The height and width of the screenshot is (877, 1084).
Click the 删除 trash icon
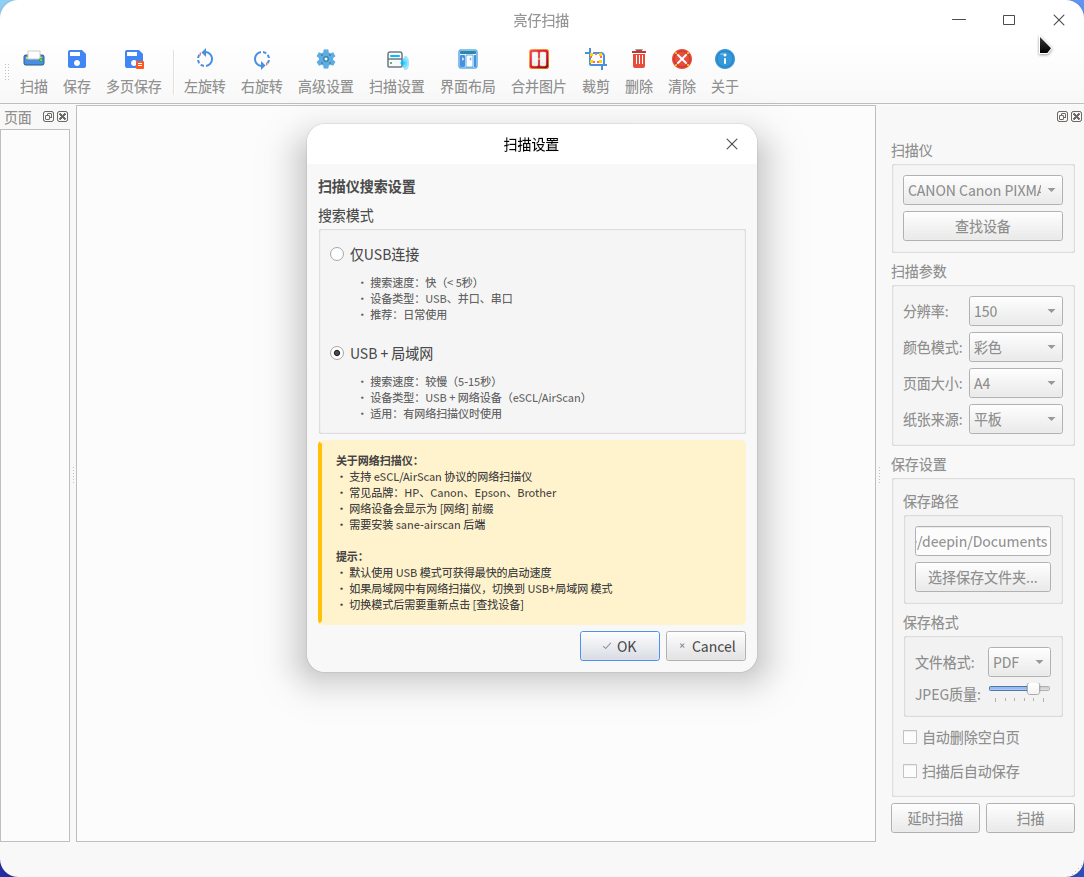[639, 59]
